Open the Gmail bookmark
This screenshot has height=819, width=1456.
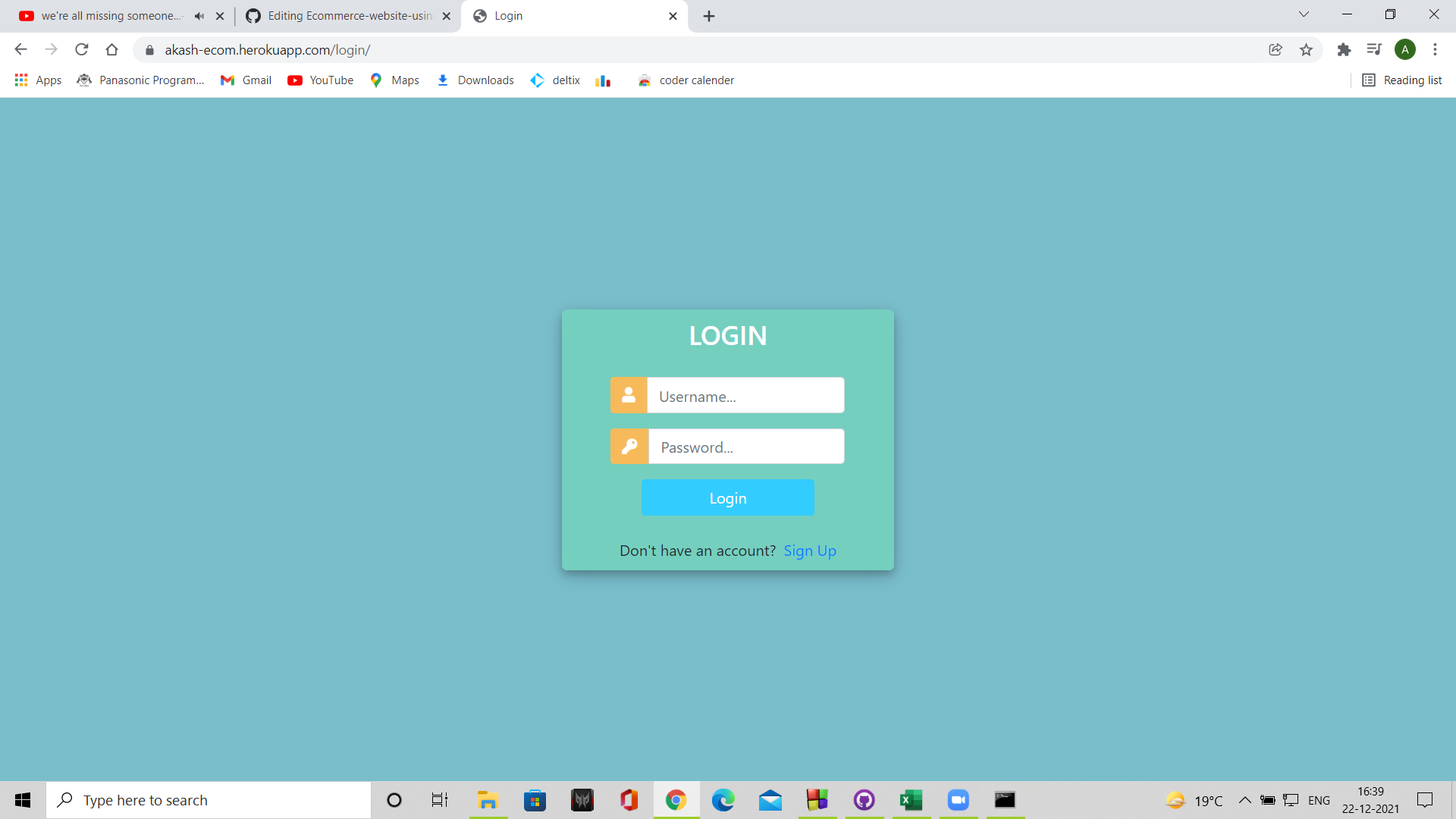246,80
